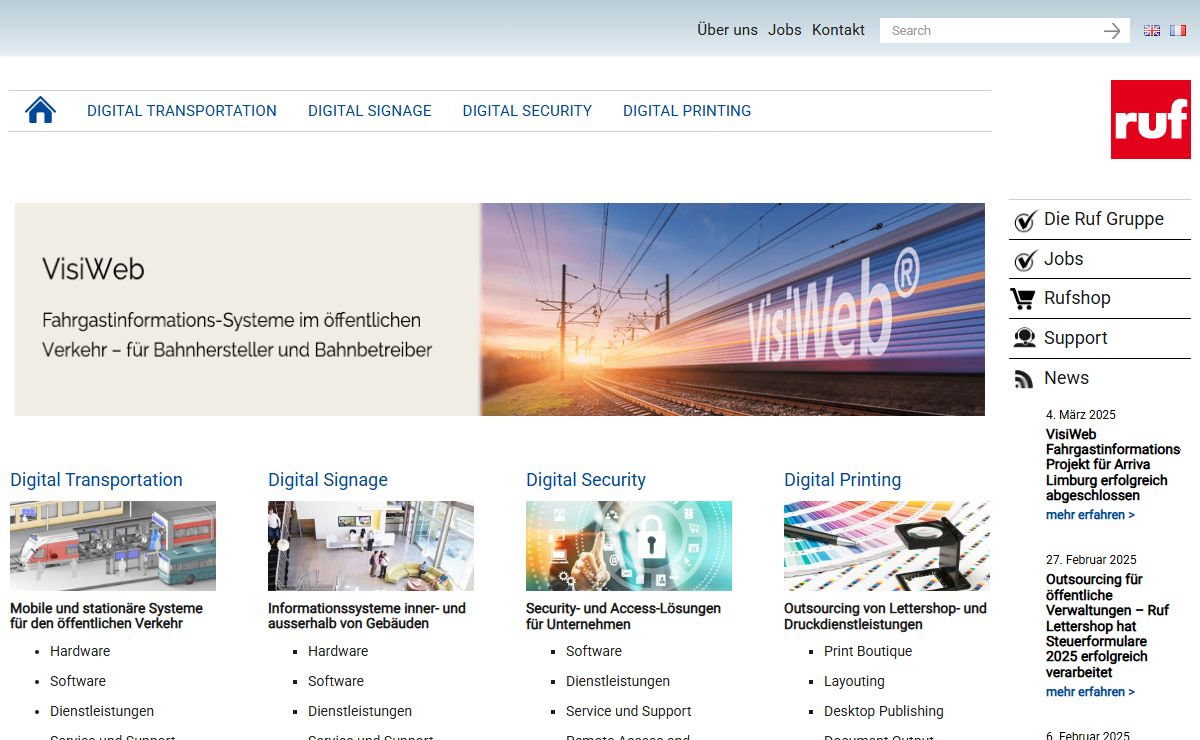Open the Digital Transportation section heading
This screenshot has height=740, width=1200.
96,480
